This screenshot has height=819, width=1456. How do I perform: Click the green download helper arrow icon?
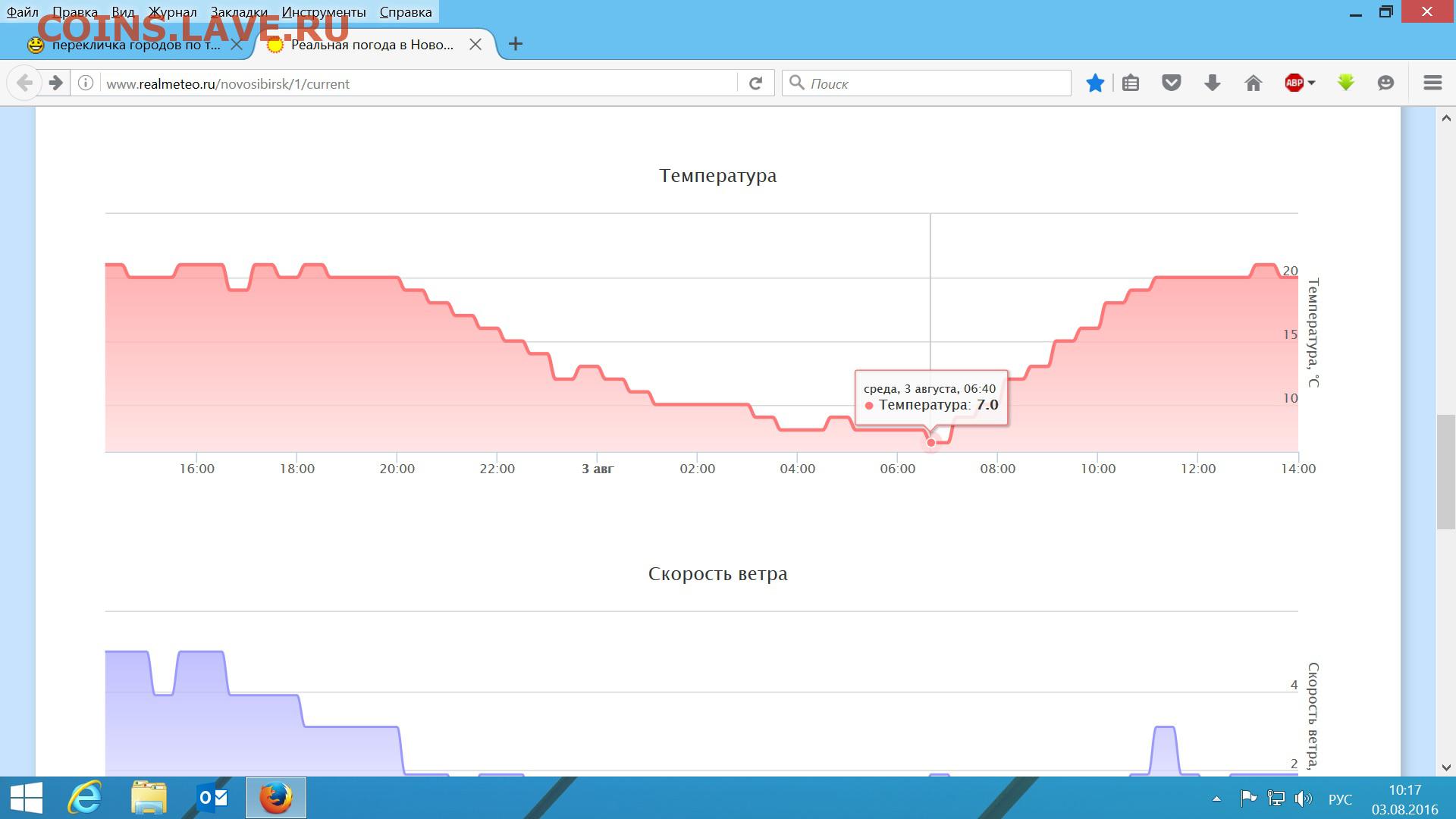click(1346, 83)
